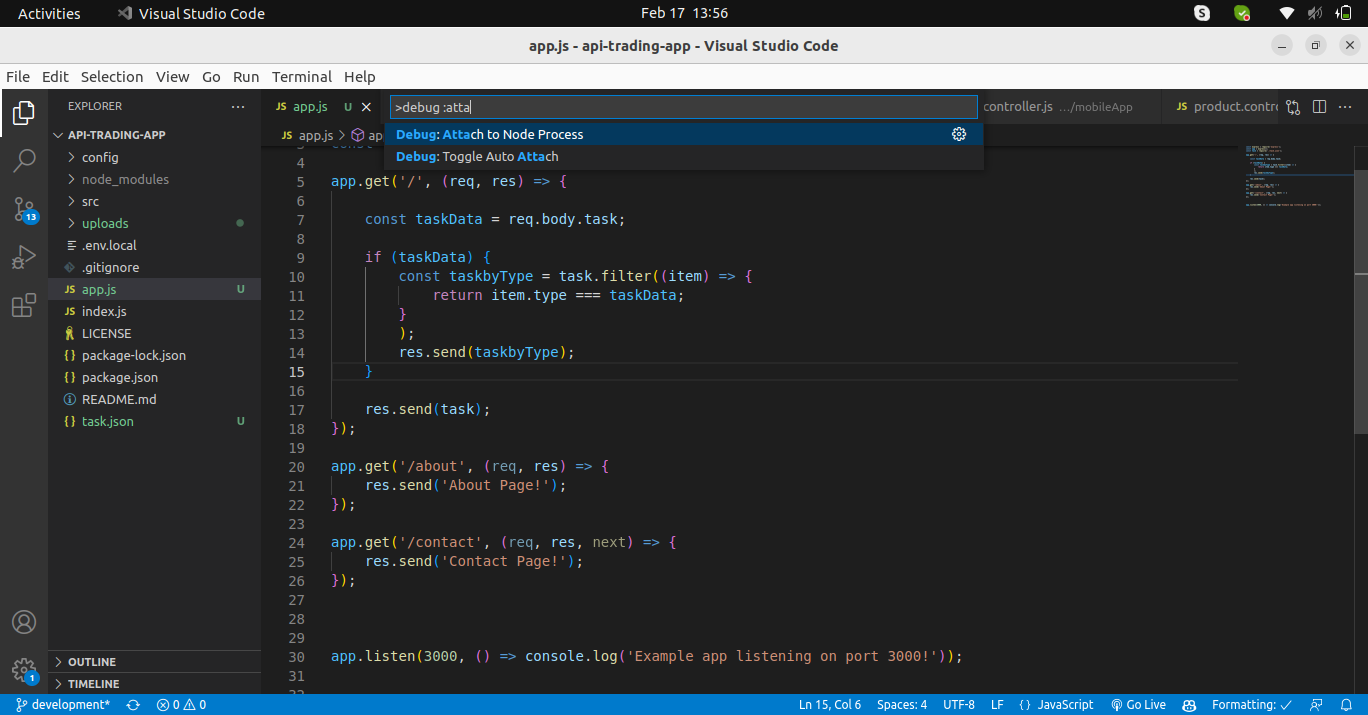This screenshot has height=715, width=1368.
Task: Open the Extensions view icon
Action: (24, 307)
